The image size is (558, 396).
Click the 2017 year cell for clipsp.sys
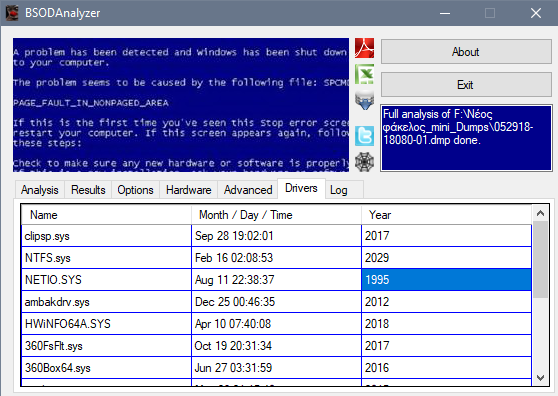(447, 236)
